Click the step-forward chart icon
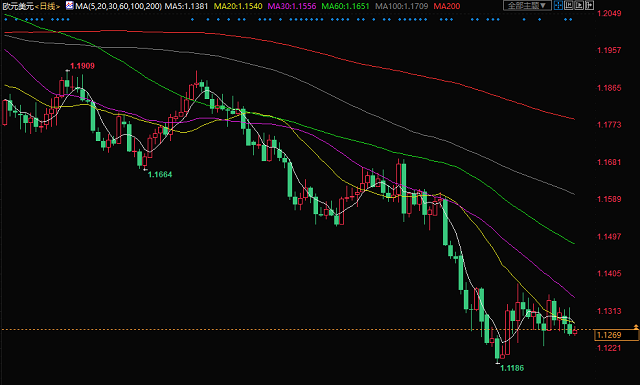This screenshot has width=640, height=385. click(589, 5)
